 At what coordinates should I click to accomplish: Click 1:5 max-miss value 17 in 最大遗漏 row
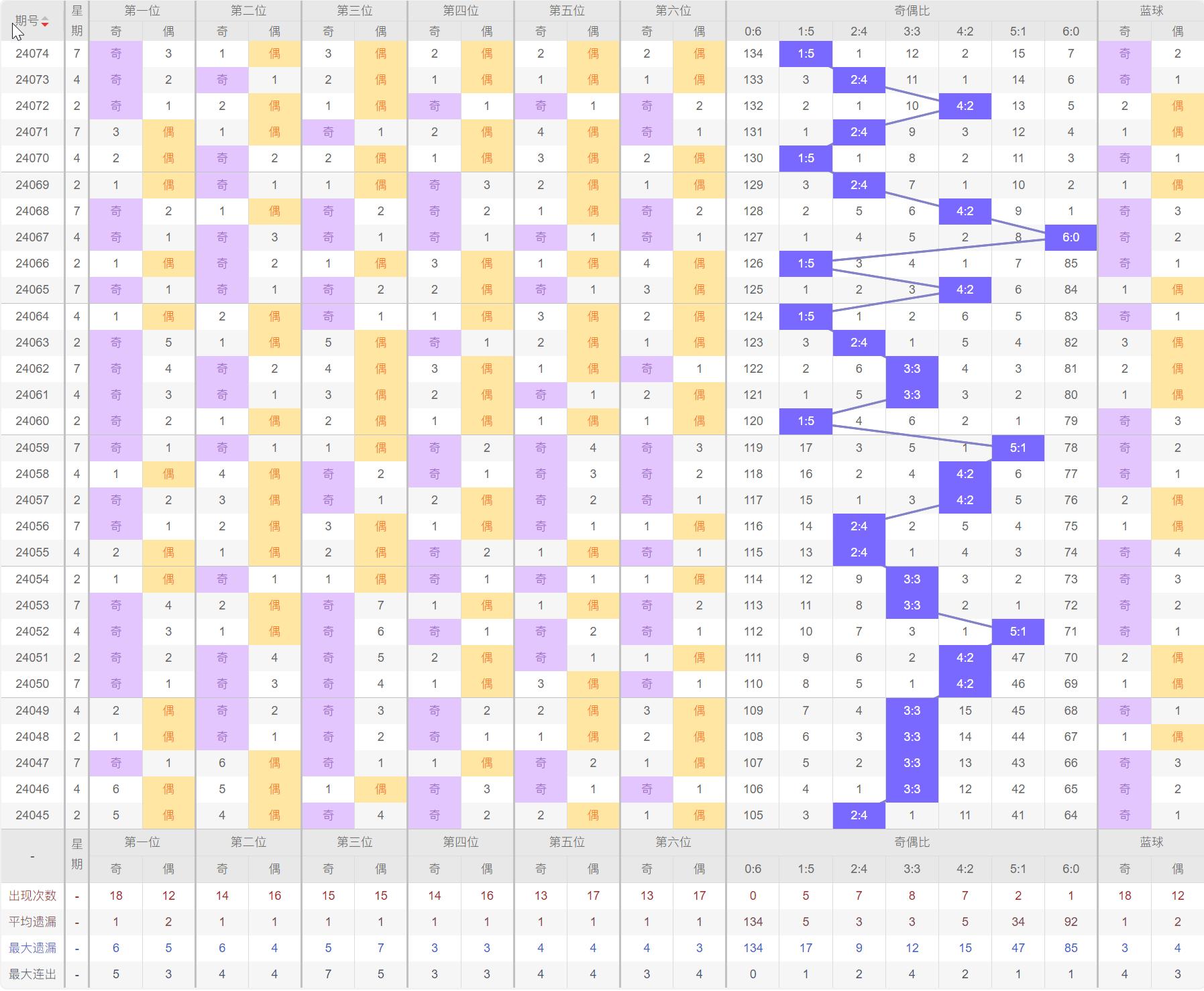pyautogui.click(x=806, y=948)
